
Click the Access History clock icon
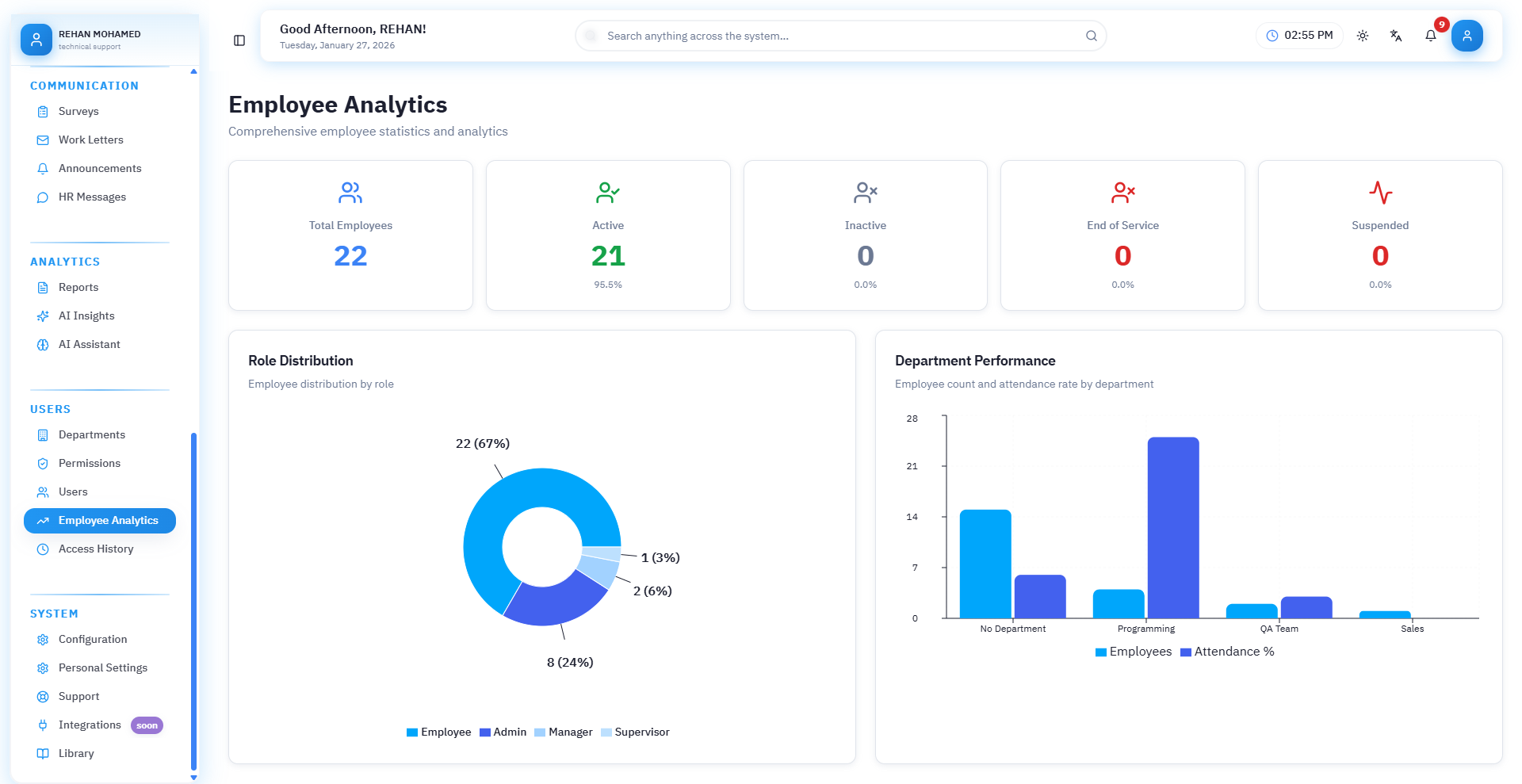click(43, 549)
